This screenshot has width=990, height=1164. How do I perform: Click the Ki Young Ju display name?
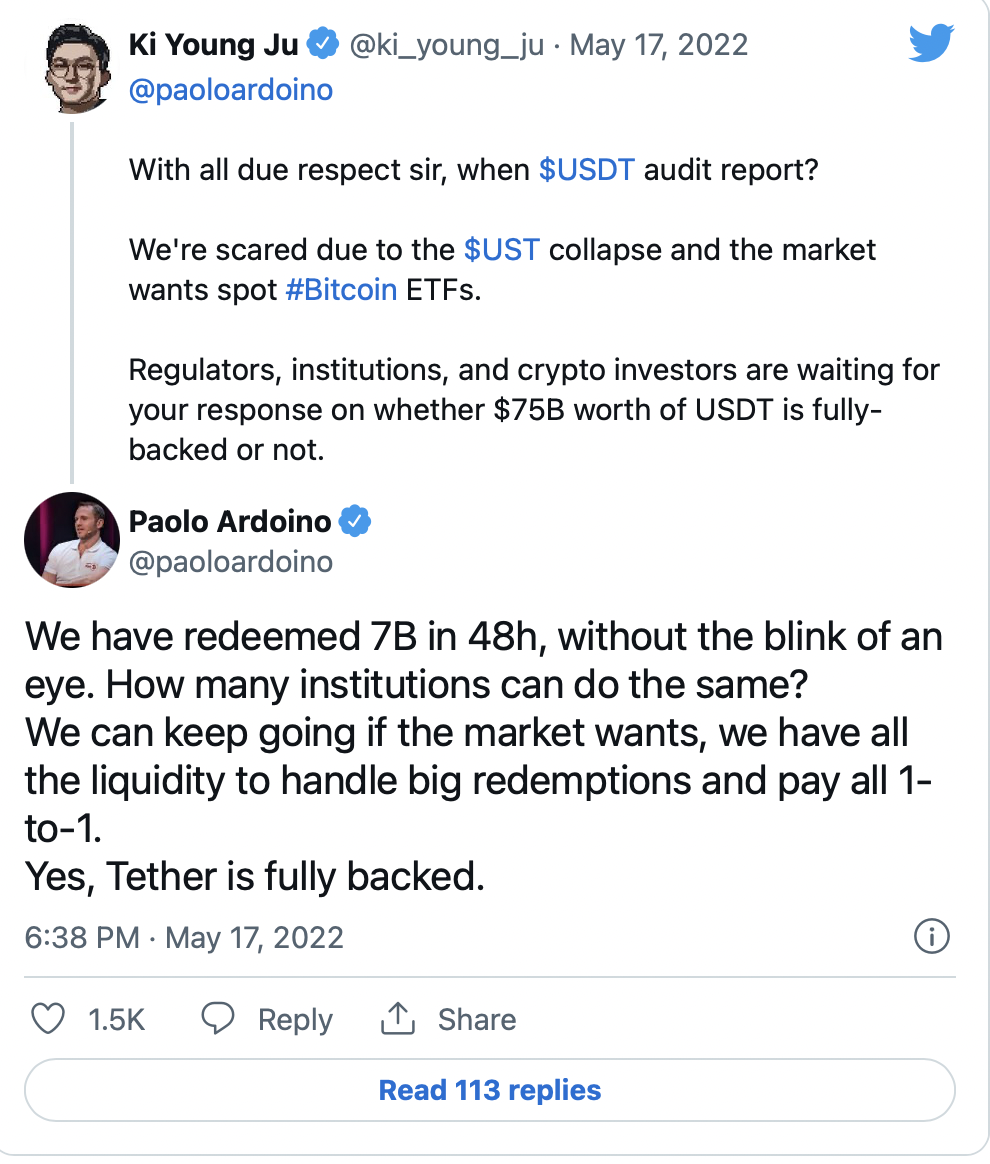212,45
